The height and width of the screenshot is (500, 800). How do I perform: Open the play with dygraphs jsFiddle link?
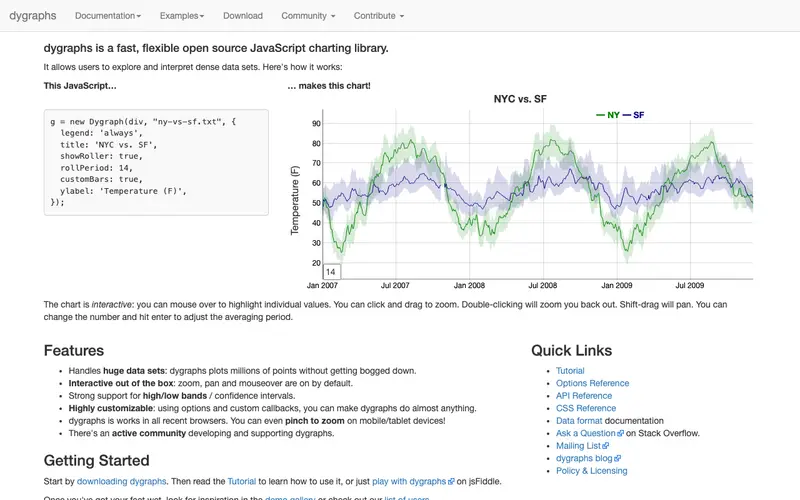tap(409, 481)
